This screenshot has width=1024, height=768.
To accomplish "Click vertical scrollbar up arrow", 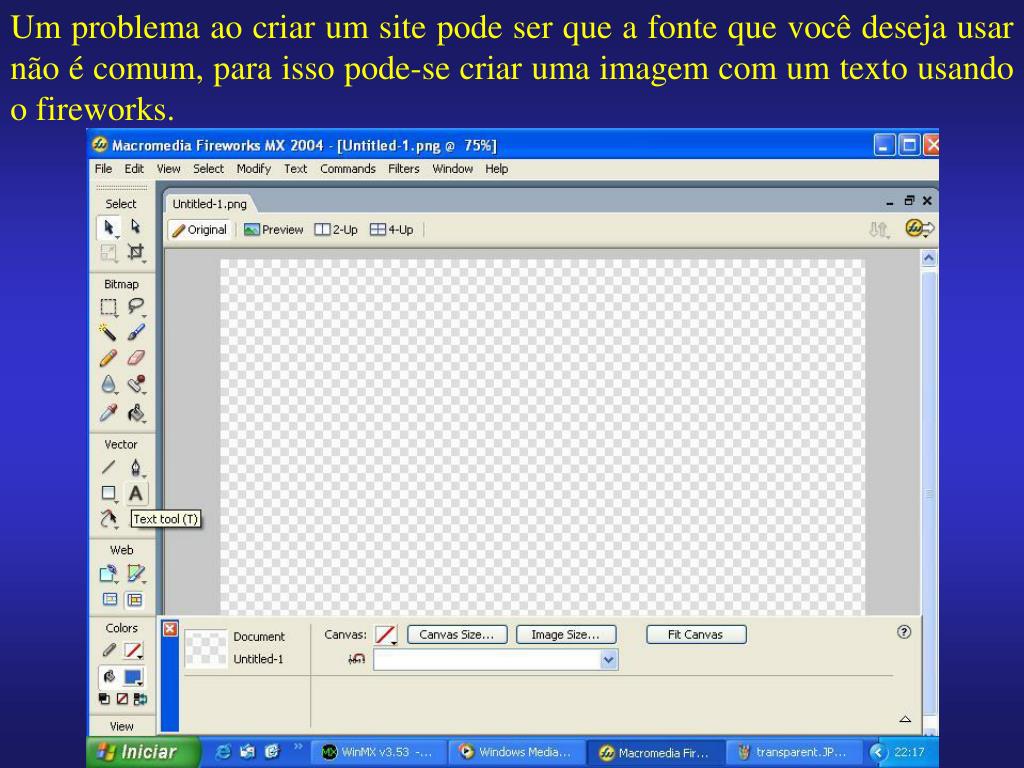I will (929, 259).
